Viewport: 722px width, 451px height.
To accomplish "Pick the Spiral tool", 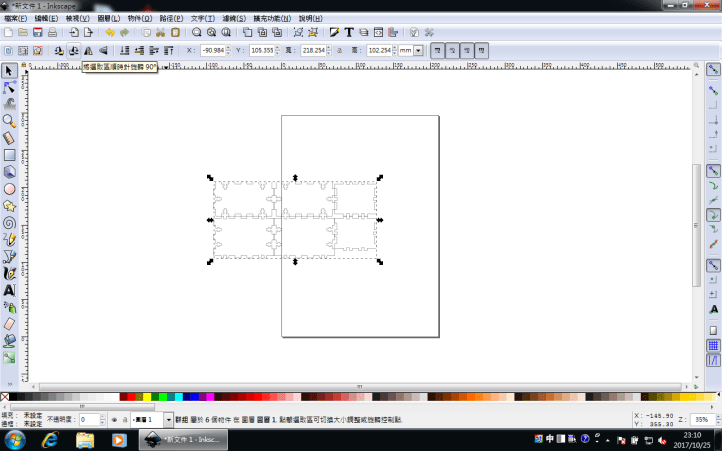I will [9, 222].
